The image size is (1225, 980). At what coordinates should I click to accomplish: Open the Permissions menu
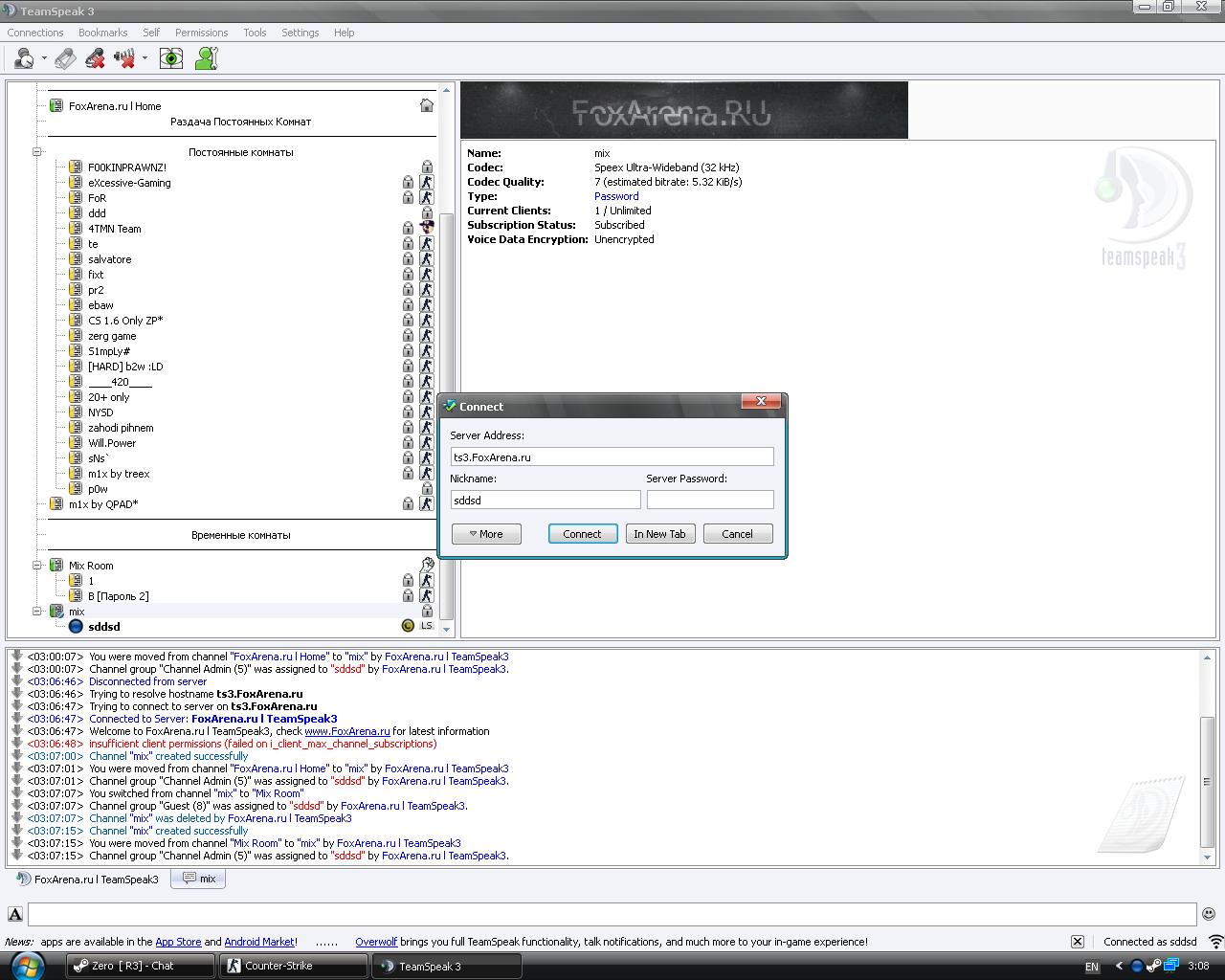coord(201,33)
